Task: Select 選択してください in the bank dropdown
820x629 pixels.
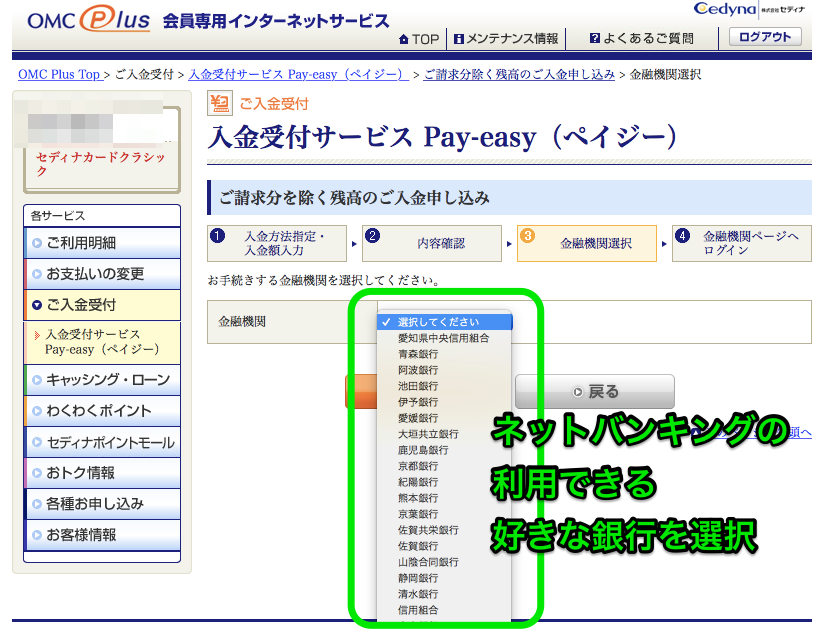Action: click(445, 322)
